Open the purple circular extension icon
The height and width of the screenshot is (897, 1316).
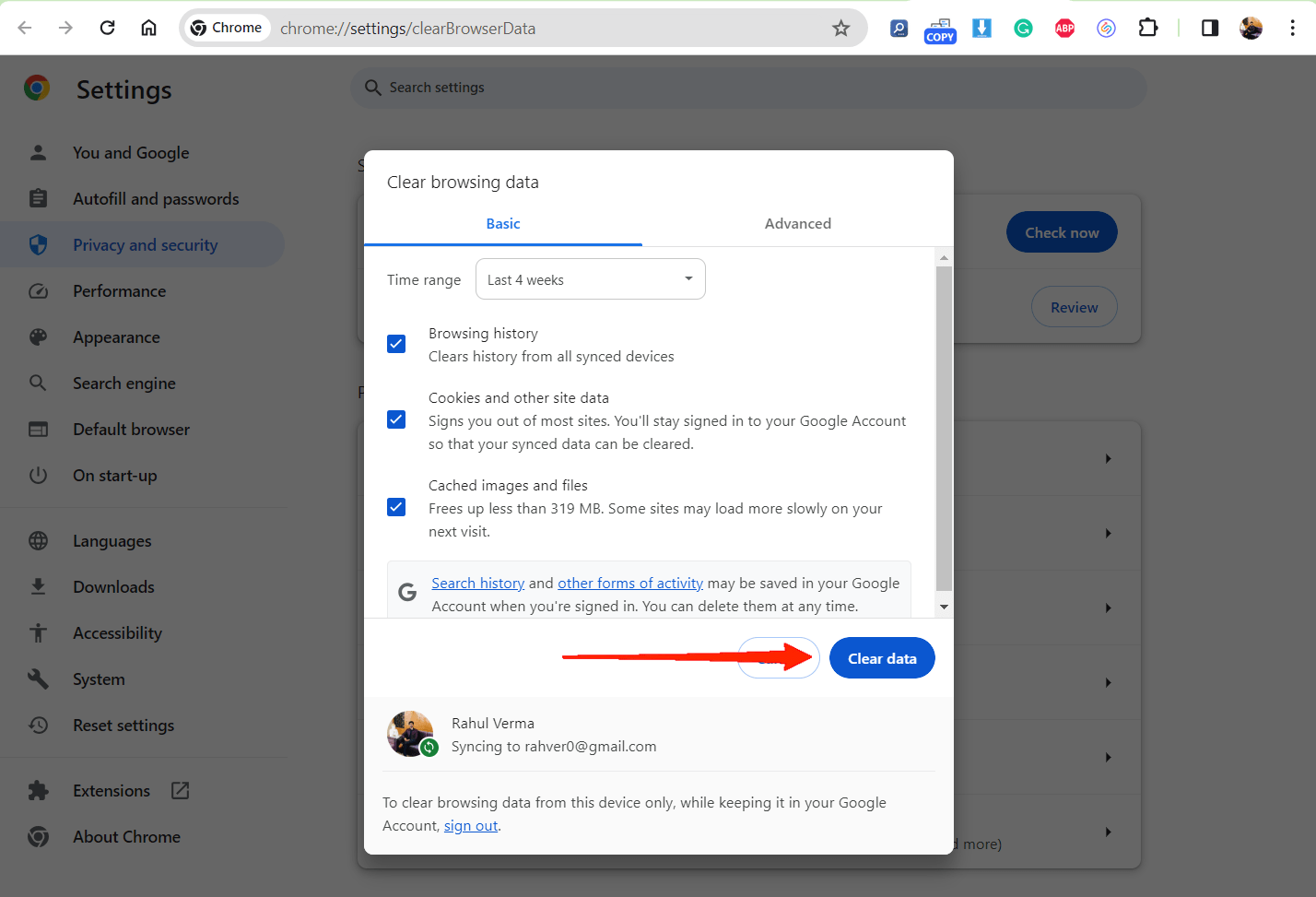click(x=1106, y=28)
